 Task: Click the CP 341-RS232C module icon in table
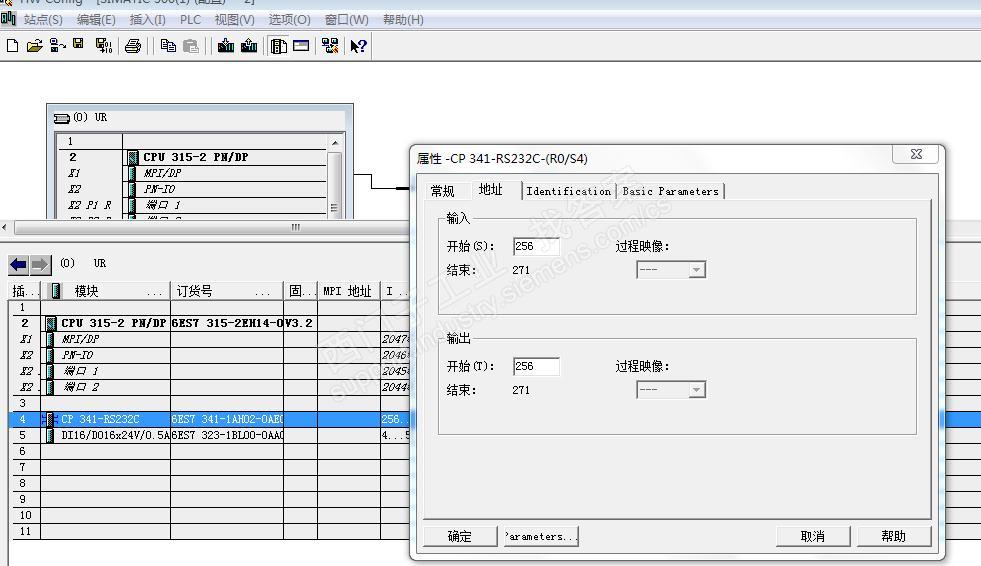pos(49,419)
